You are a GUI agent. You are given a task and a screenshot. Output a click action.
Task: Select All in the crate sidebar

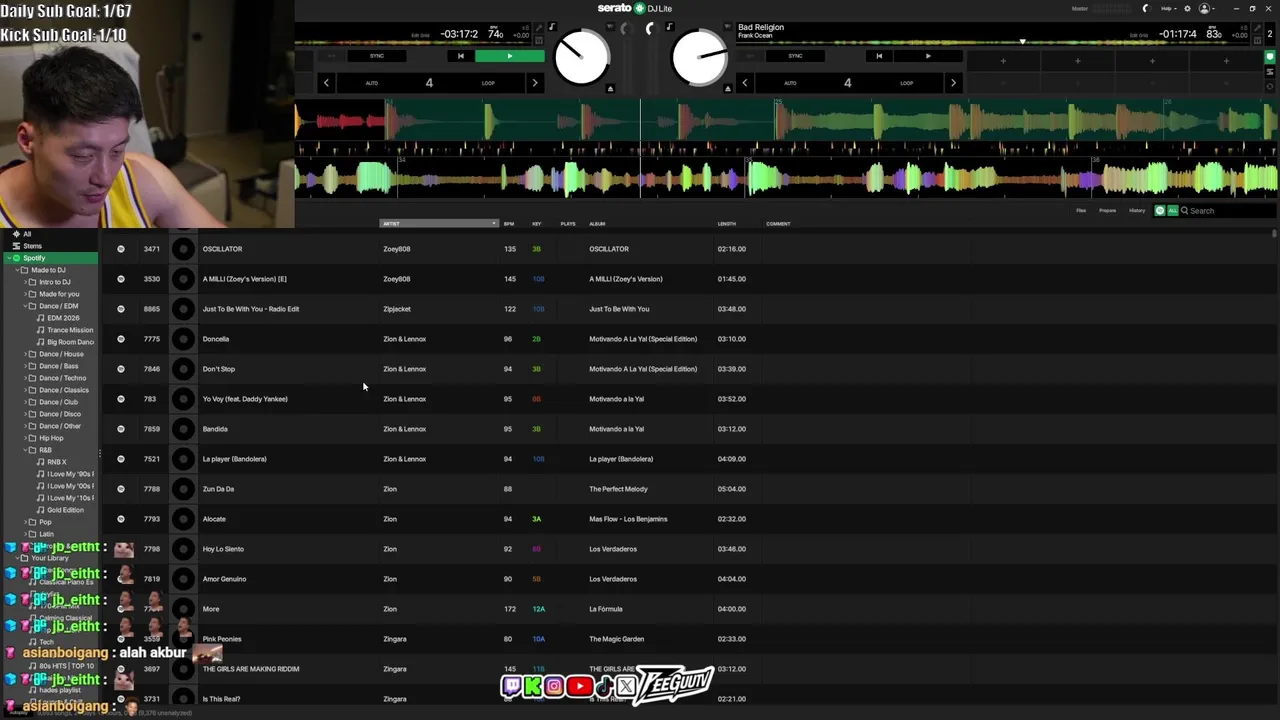27,234
